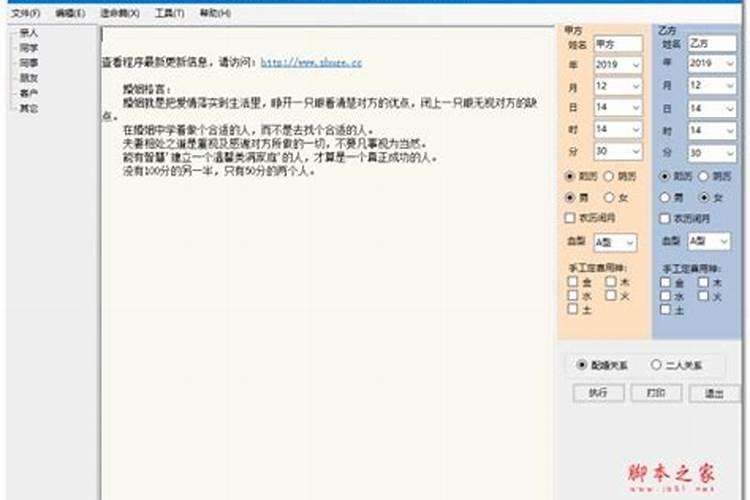
Task: Check 金 element for 甲方
Action: point(573,281)
